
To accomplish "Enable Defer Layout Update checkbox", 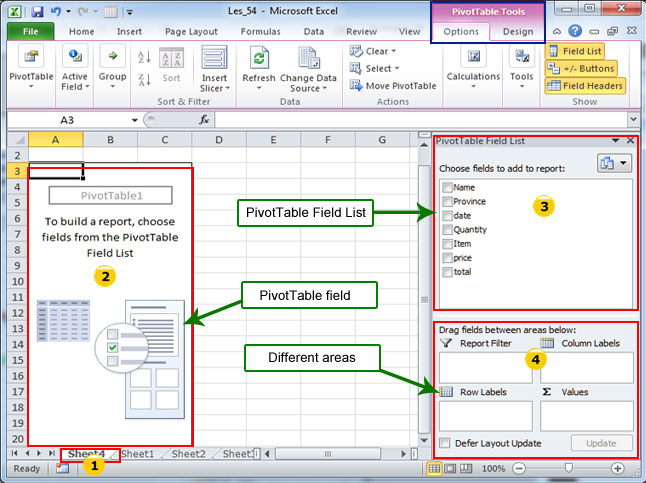I will point(445,443).
